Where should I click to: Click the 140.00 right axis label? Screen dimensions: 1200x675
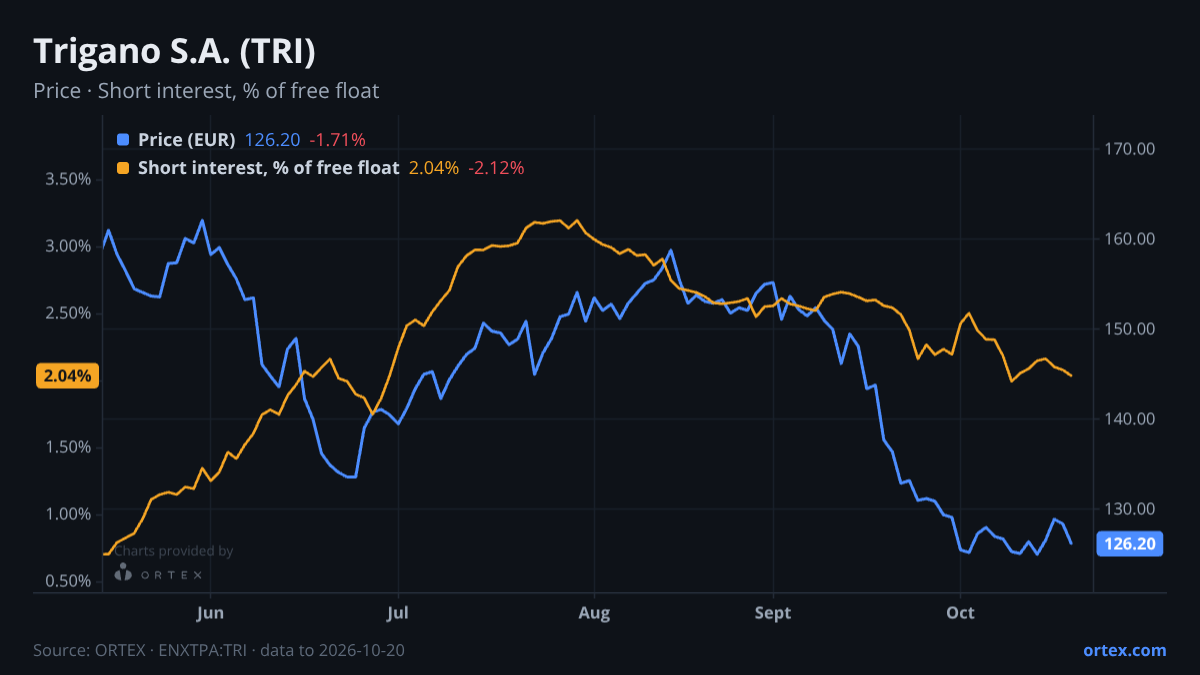[1130, 419]
